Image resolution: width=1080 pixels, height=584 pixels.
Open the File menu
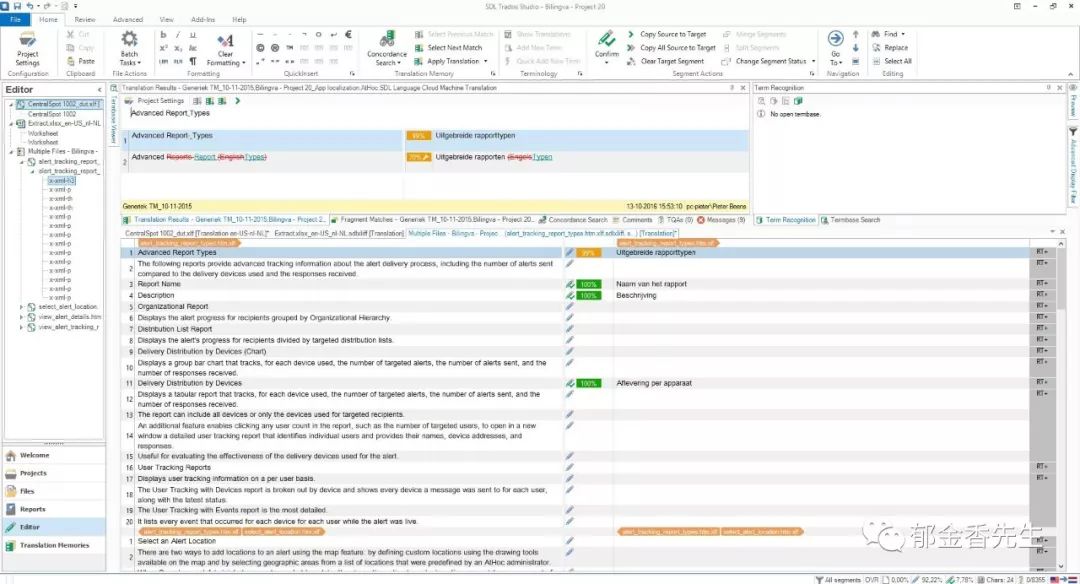(15, 19)
